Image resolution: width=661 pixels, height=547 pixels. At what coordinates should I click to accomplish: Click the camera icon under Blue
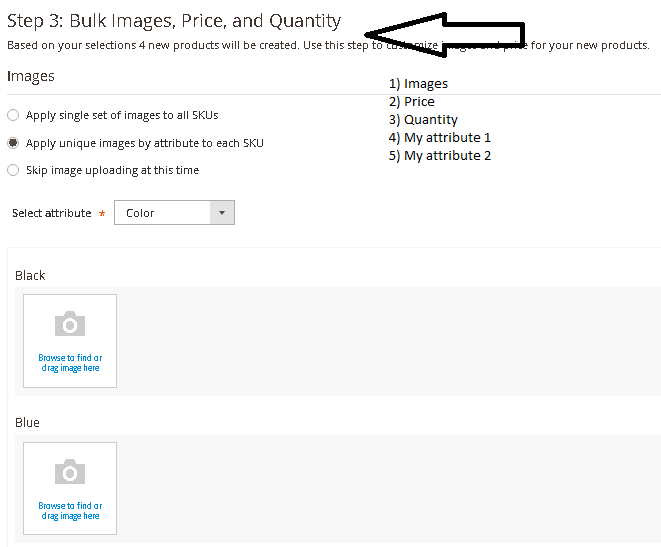tap(70, 472)
